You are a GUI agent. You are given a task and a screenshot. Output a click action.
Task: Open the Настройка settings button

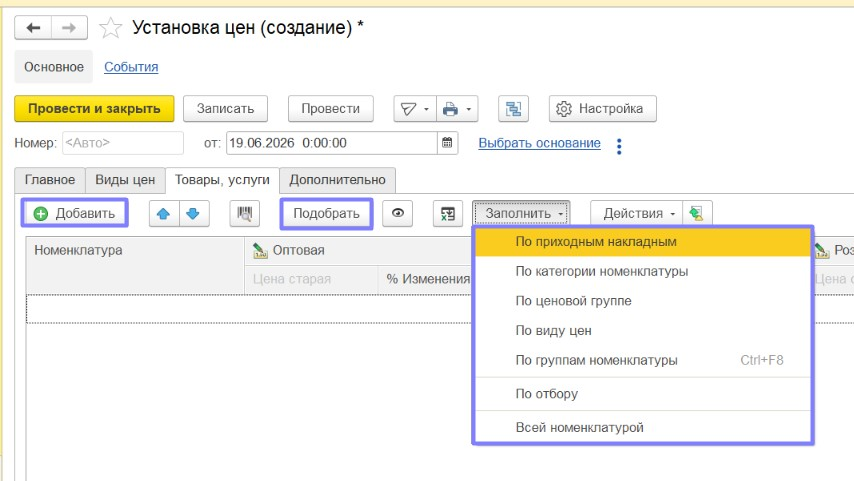(602, 109)
